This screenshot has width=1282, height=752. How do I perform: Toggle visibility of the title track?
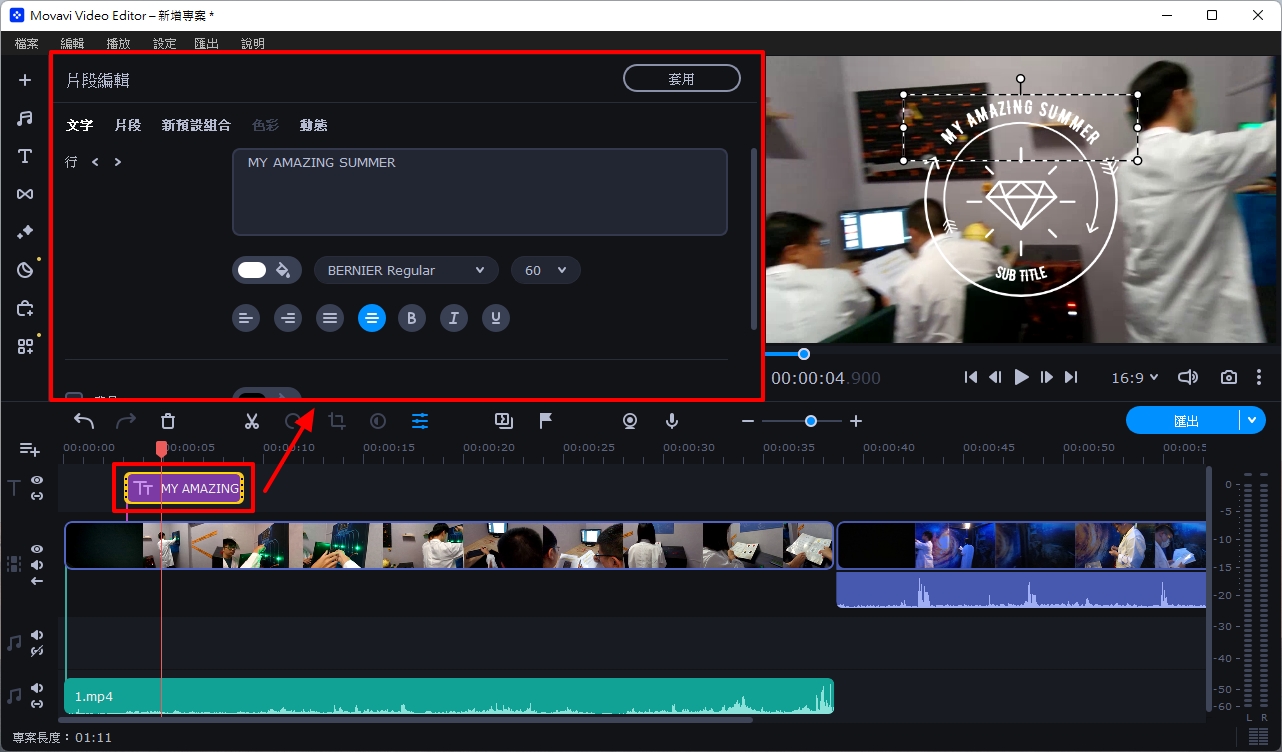tap(37, 480)
